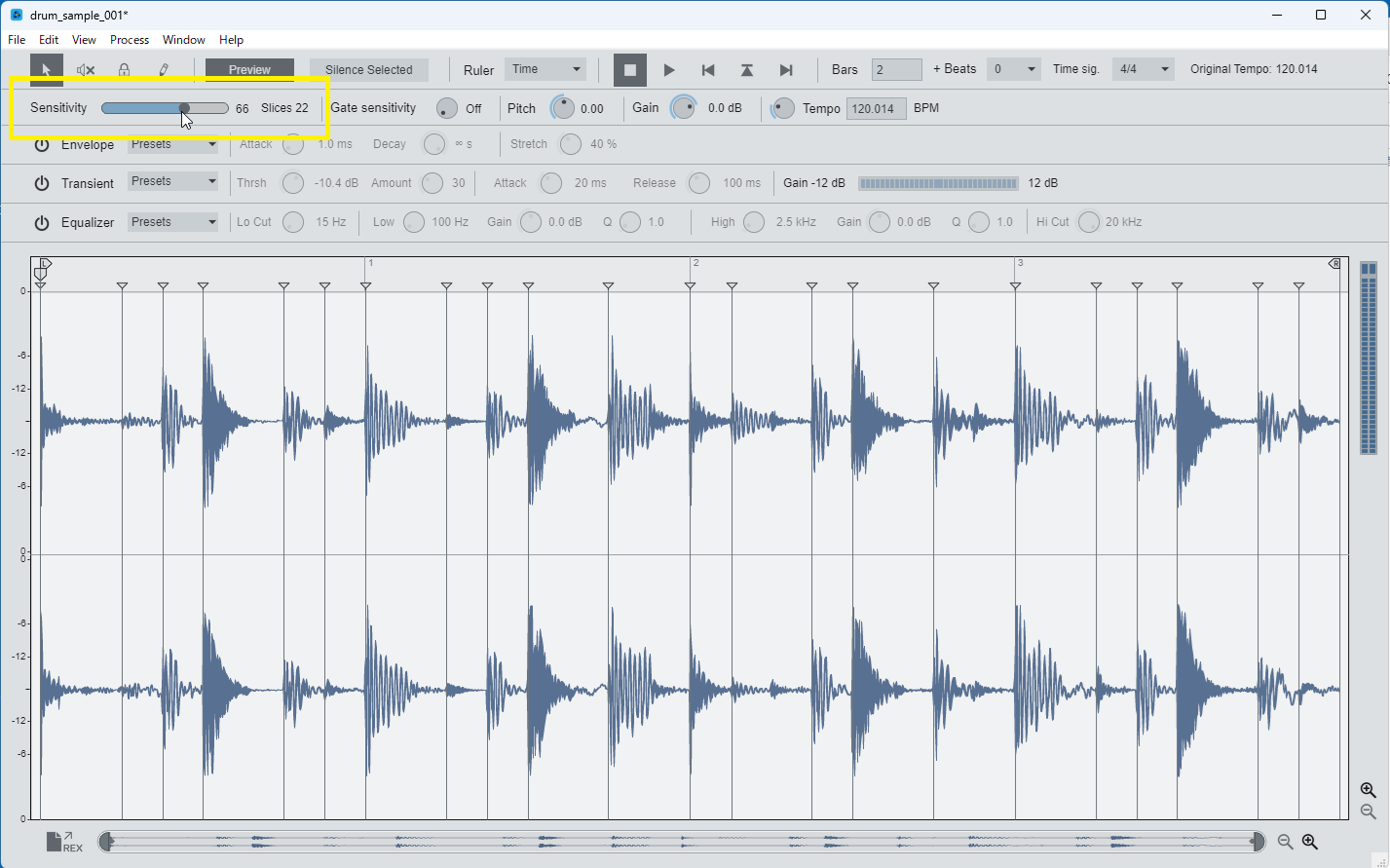
Task: Click the Sensitivity slider track
Action: coord(165,108)
